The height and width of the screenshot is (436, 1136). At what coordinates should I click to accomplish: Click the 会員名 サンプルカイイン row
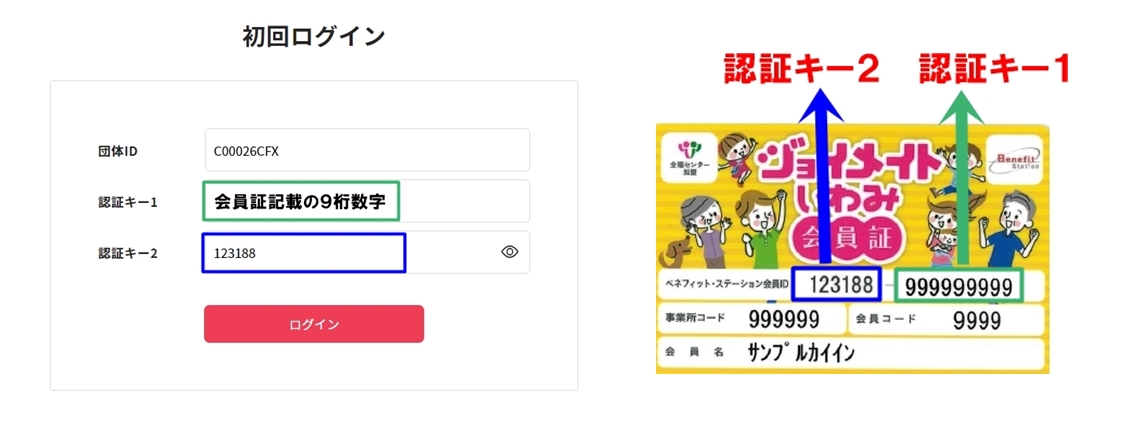pyautogui.click(x=851, y=353)
